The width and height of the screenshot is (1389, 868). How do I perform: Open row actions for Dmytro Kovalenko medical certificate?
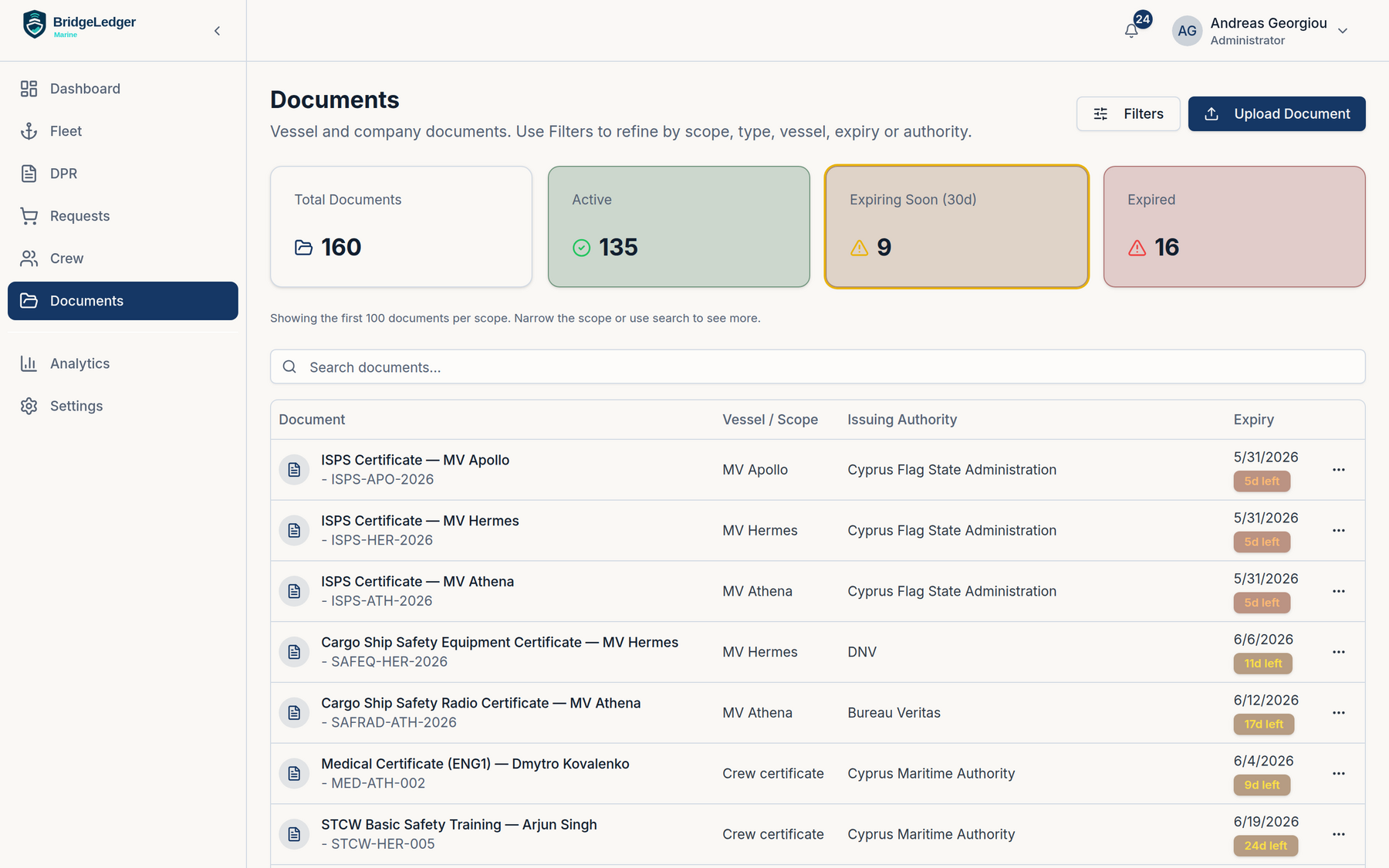point(1339,774)
